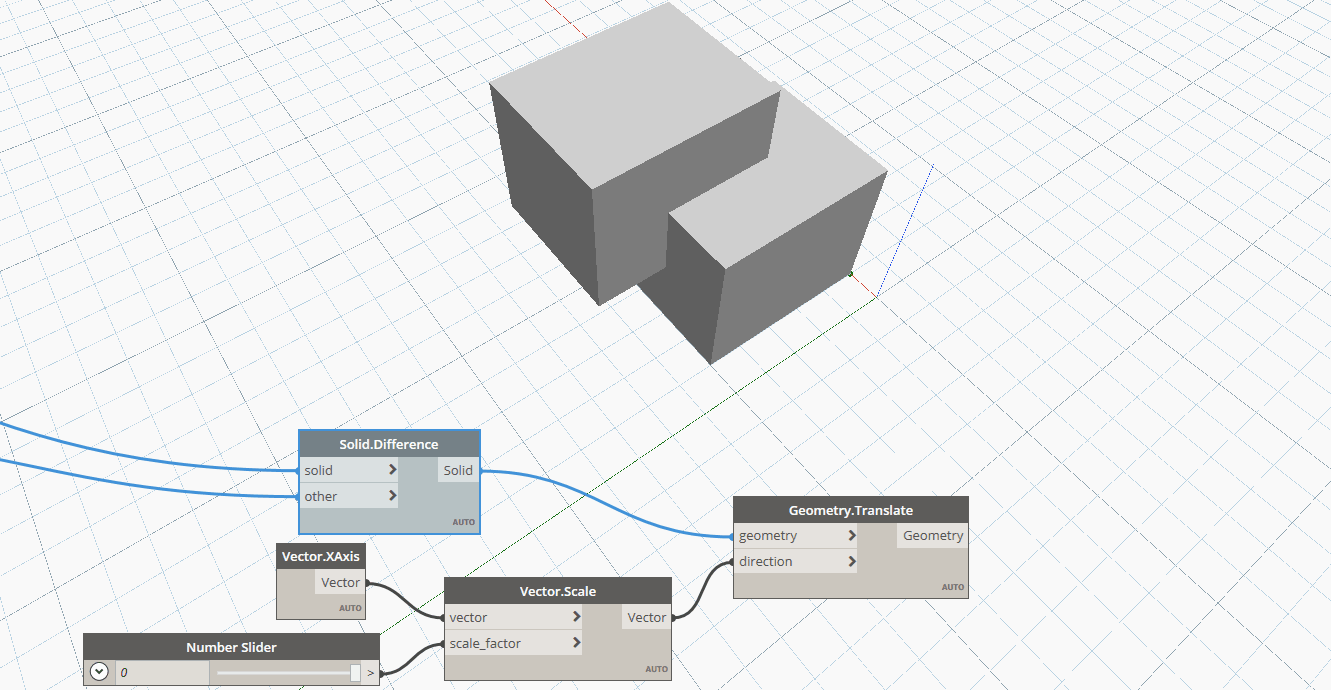Image resolution: width=1331 pixels, height=690 pixels.
Task: Click AUTO lacing label on Solid.Difference node
Action: click(x=464, y=522)
